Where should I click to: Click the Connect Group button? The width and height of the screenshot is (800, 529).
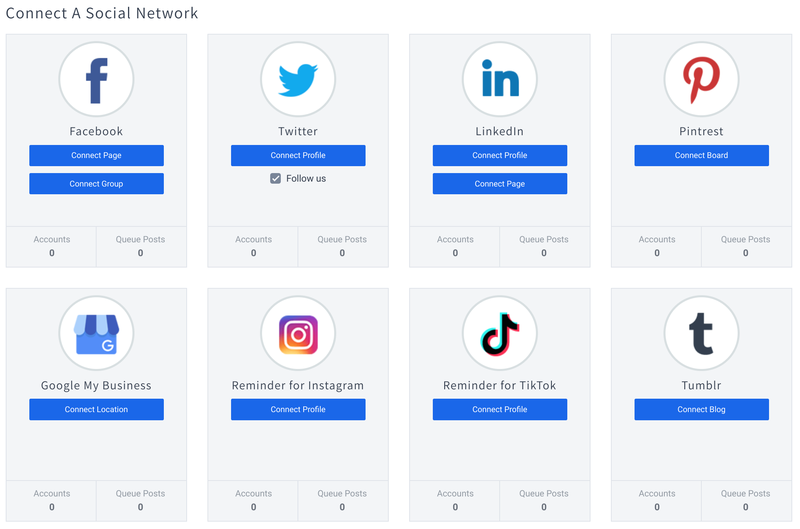(96, 184)
